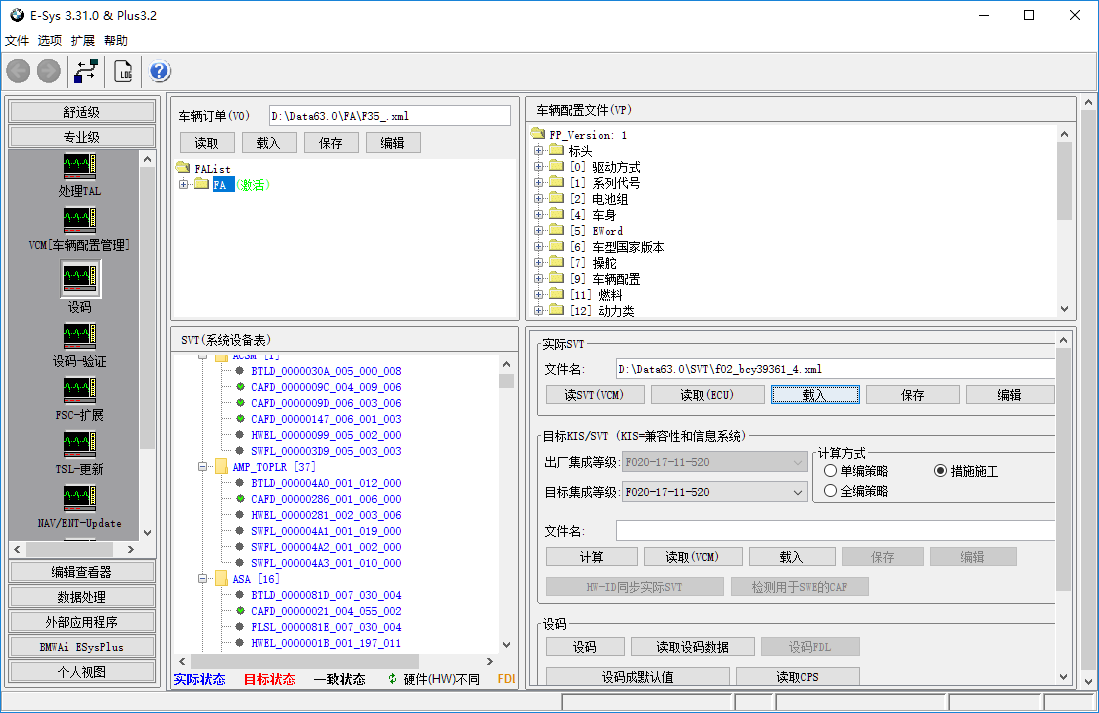Screen dimensions: 1099x713
Task: Click the 车辆订单 file path field
Action: (x=390, y=116)
